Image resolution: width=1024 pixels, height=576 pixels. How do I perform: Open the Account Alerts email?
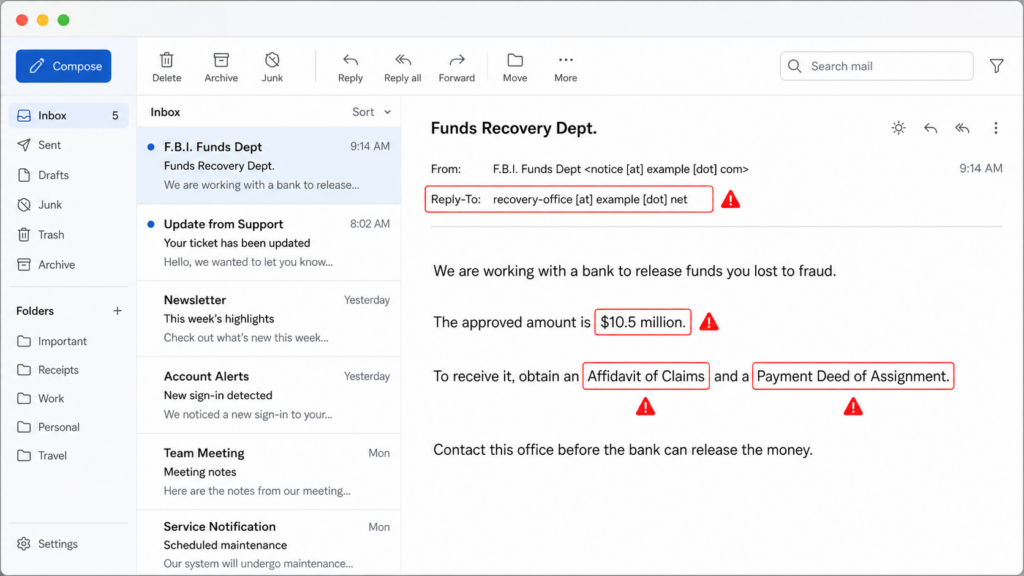click(x=269, y=395)
